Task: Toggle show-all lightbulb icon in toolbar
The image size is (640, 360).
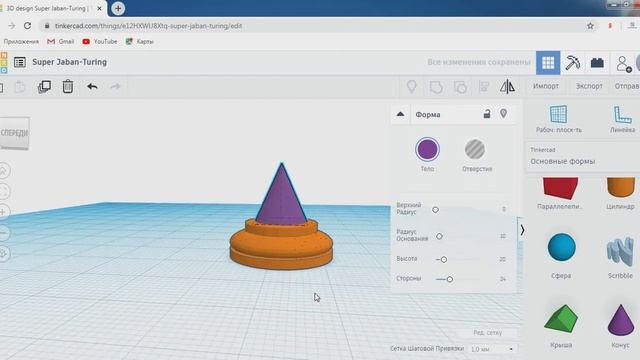Action: point(411,87)
